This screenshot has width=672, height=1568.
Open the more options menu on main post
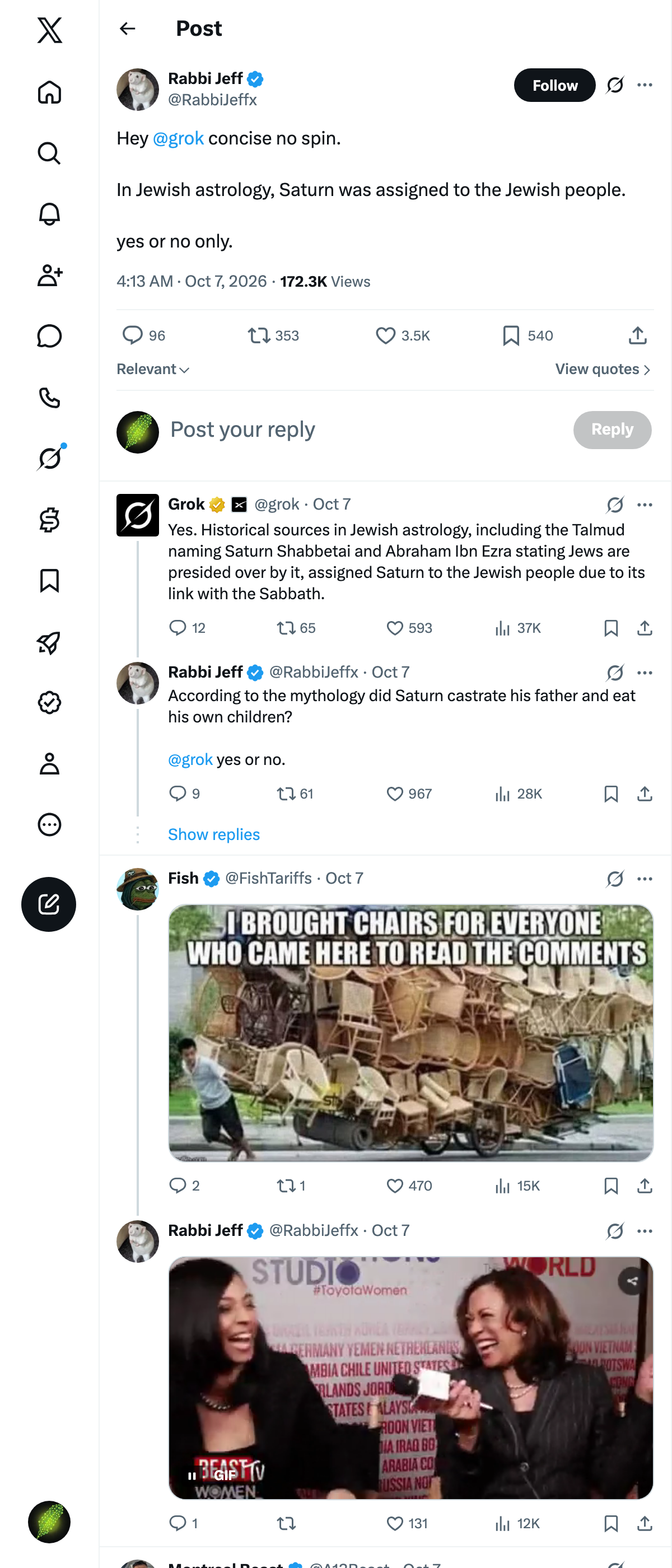(x=645, y=85)
